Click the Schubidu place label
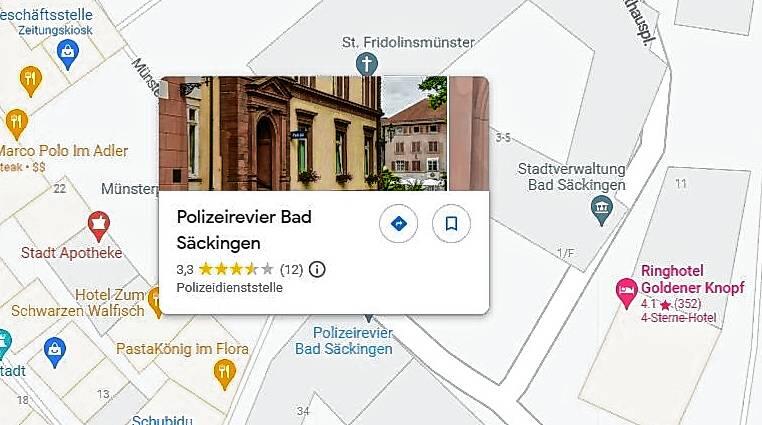The image size is (762, 425). [162, 420]
